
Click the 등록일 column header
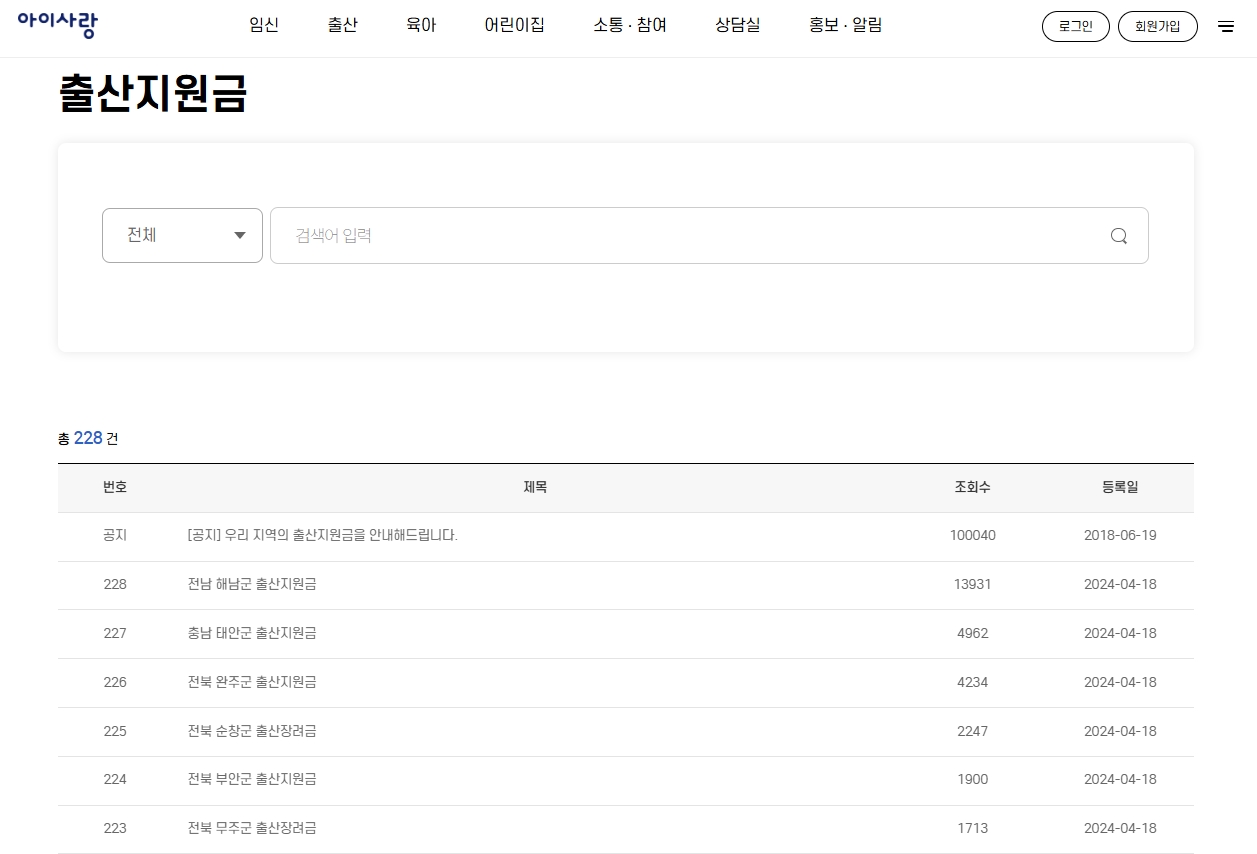pyautogui.click(x=1120, y=487)
